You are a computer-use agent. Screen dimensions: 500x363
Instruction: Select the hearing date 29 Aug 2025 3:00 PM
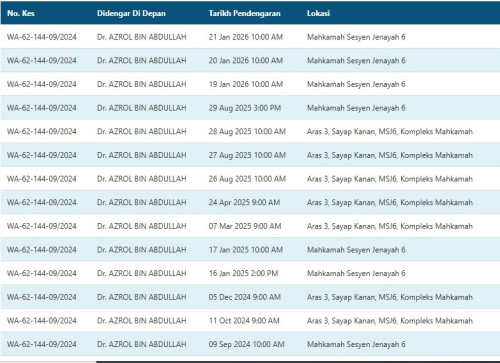[245, 108]
